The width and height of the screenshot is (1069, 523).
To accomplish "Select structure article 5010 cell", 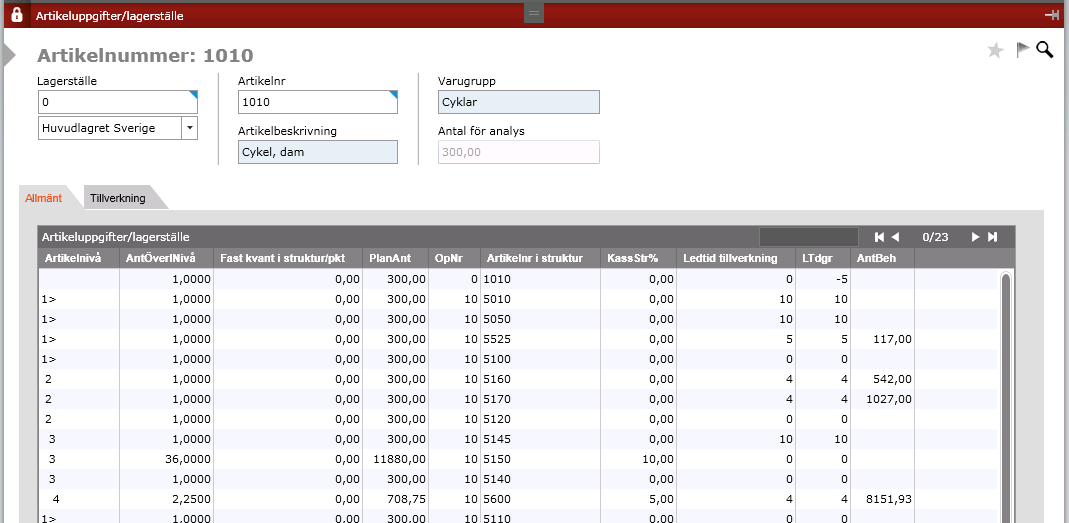I will tap(541, 299).
